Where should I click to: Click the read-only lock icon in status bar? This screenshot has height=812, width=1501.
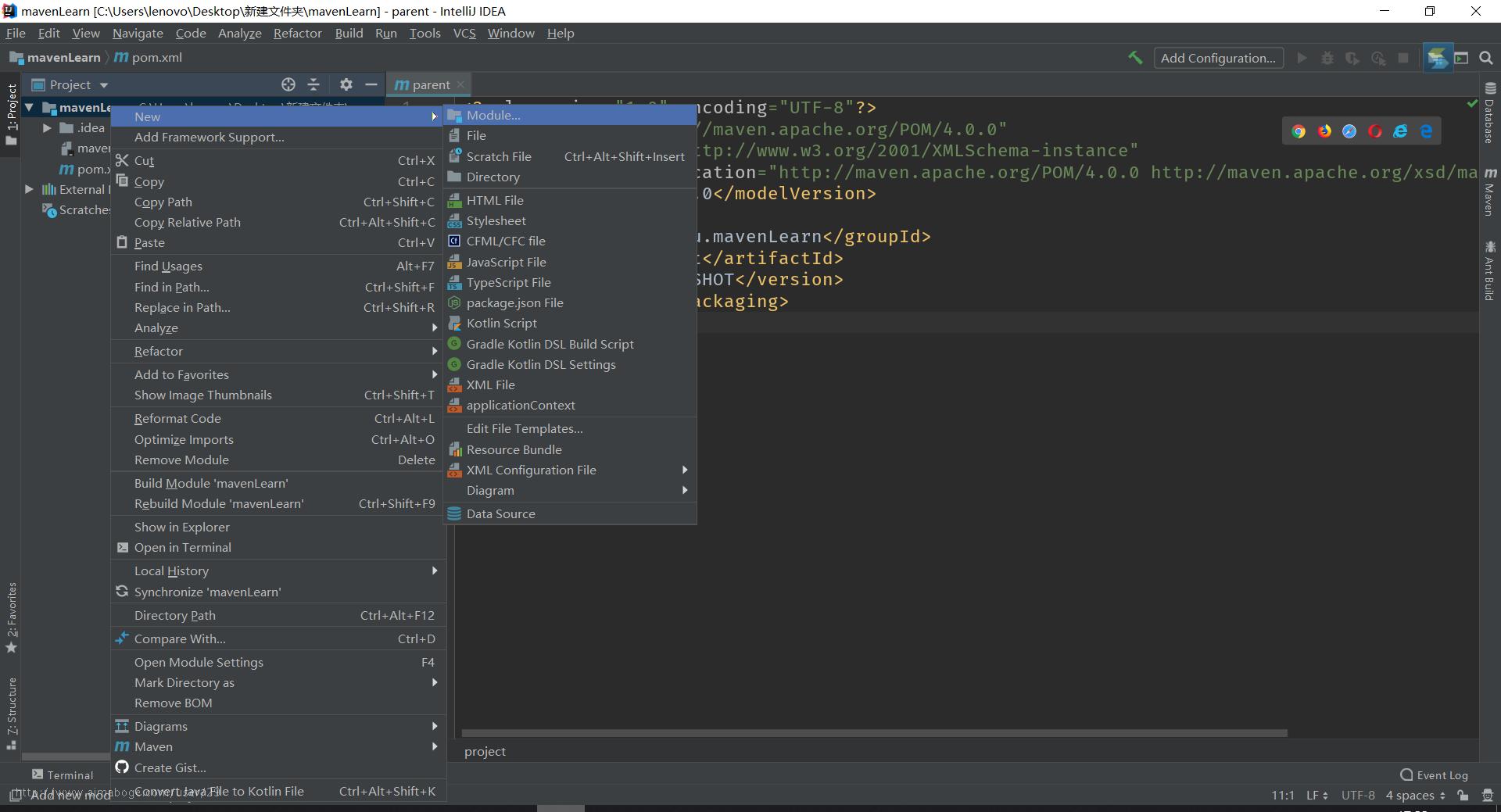point(1463,796)
